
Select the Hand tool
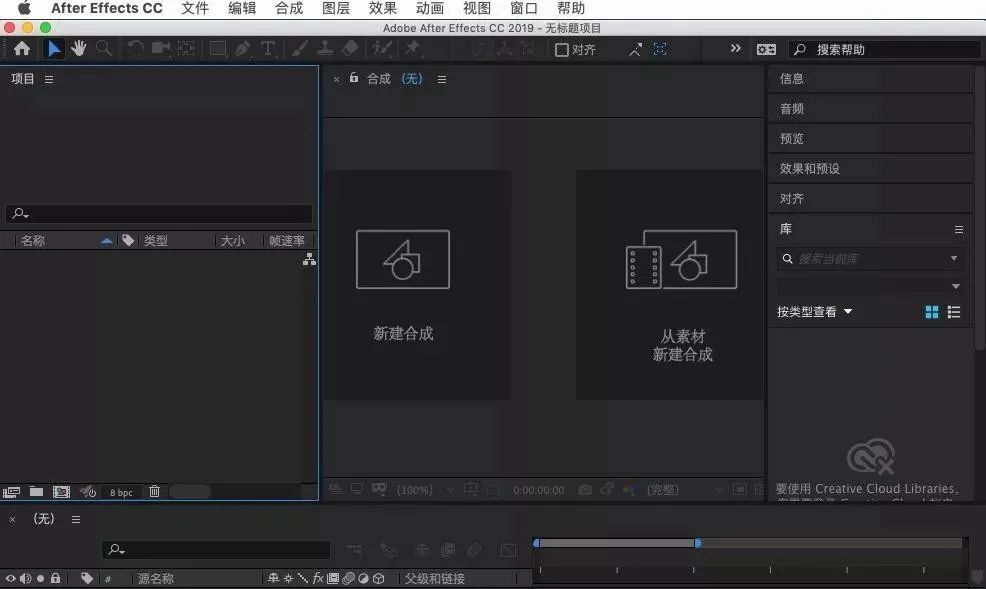(79, 48)
